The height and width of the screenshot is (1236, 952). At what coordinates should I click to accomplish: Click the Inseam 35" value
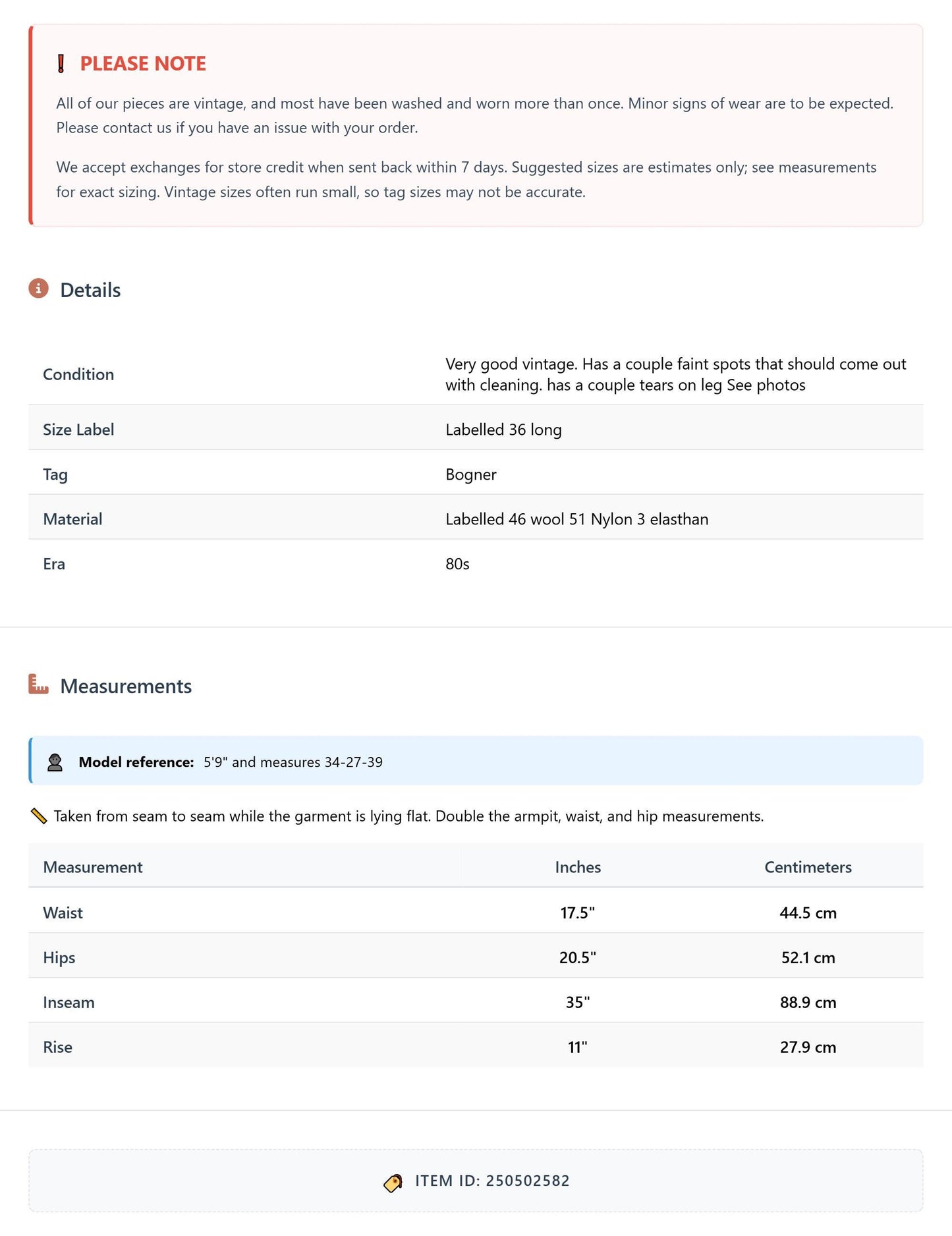click(x=578, y=1002)
